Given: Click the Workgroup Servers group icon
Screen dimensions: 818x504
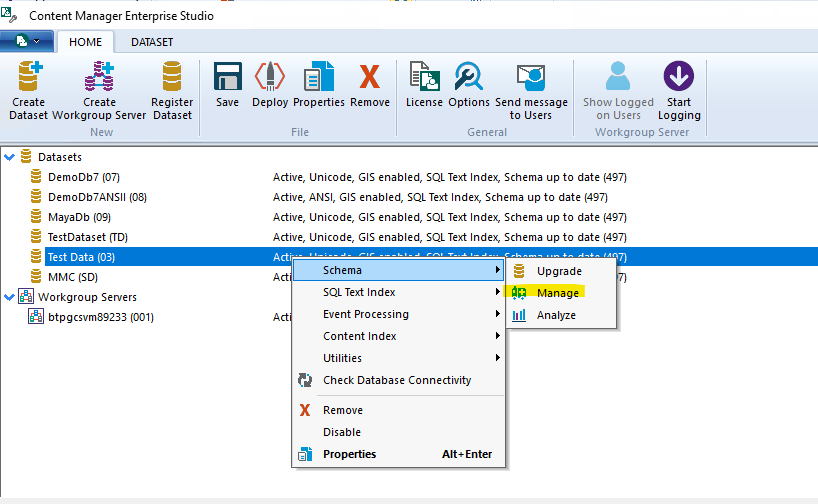Looking at the screenshot, I should [x=26, y=296].
